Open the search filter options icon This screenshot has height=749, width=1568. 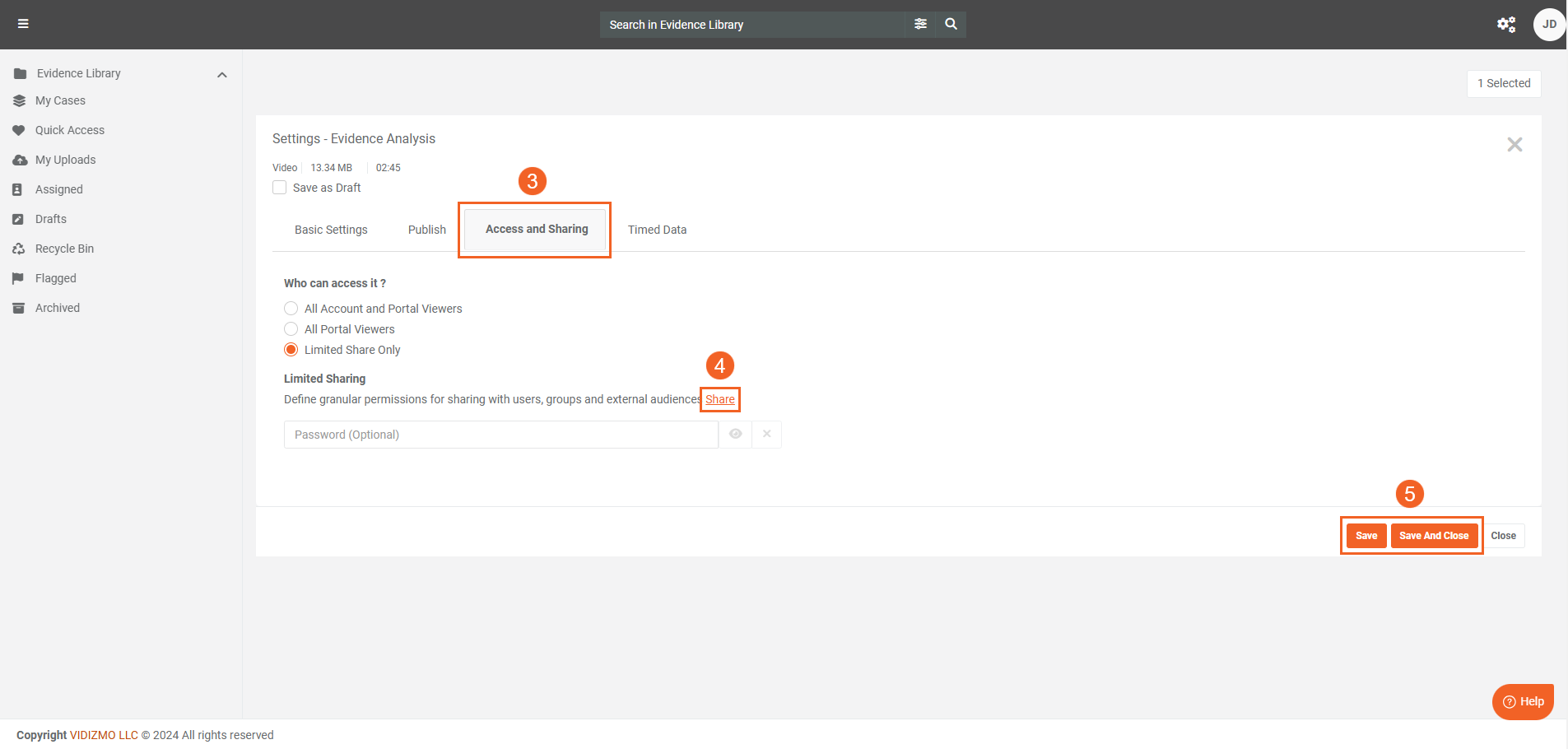(x=920, y=24)
